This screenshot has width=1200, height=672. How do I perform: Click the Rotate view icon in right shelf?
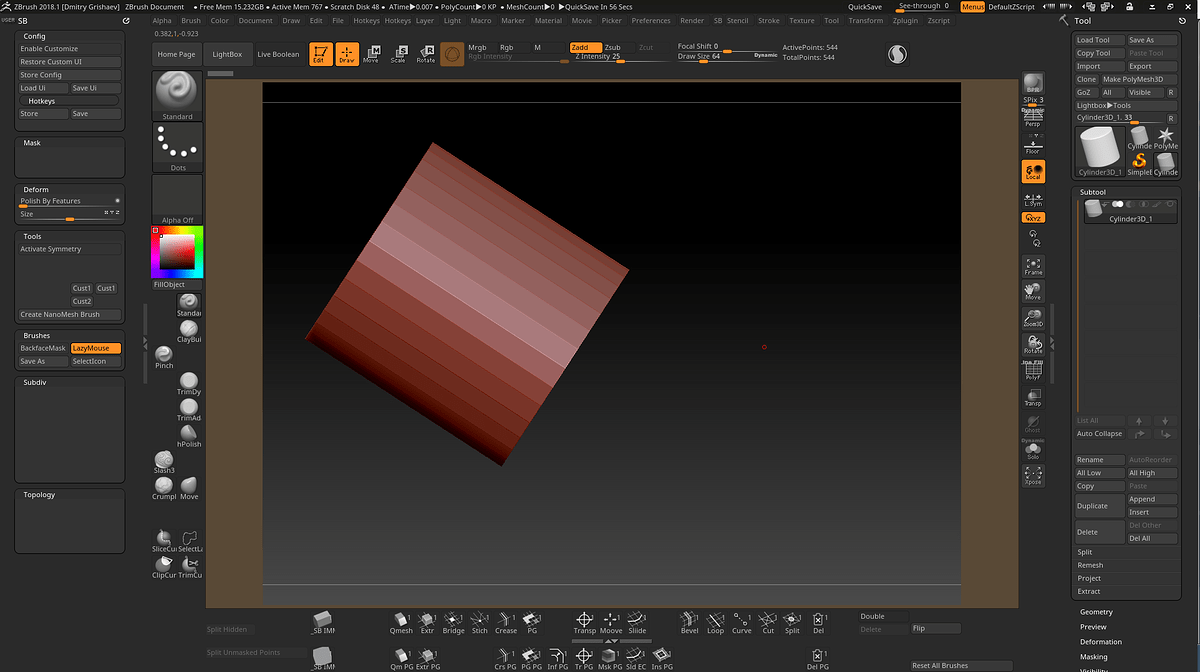[x=1033, y=345]
